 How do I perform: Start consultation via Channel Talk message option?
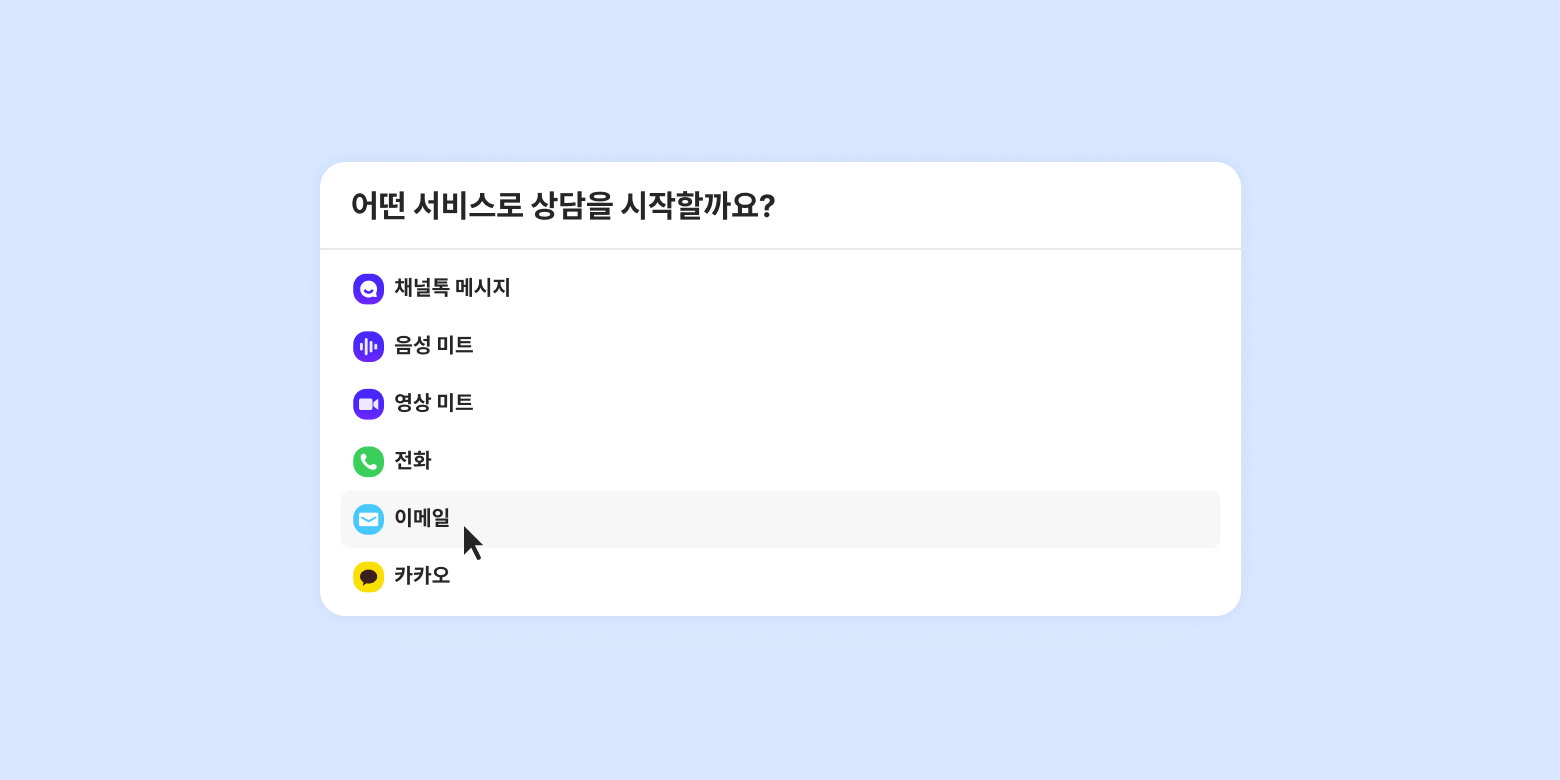[780, 289]
